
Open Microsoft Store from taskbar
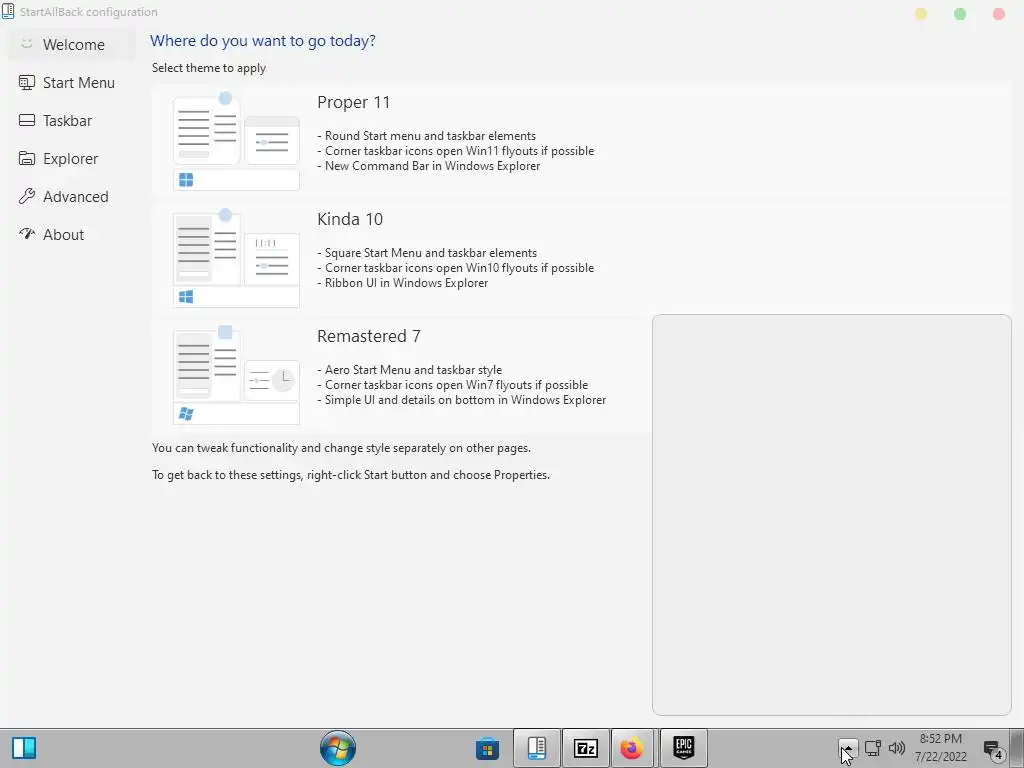tap(487, 748)
